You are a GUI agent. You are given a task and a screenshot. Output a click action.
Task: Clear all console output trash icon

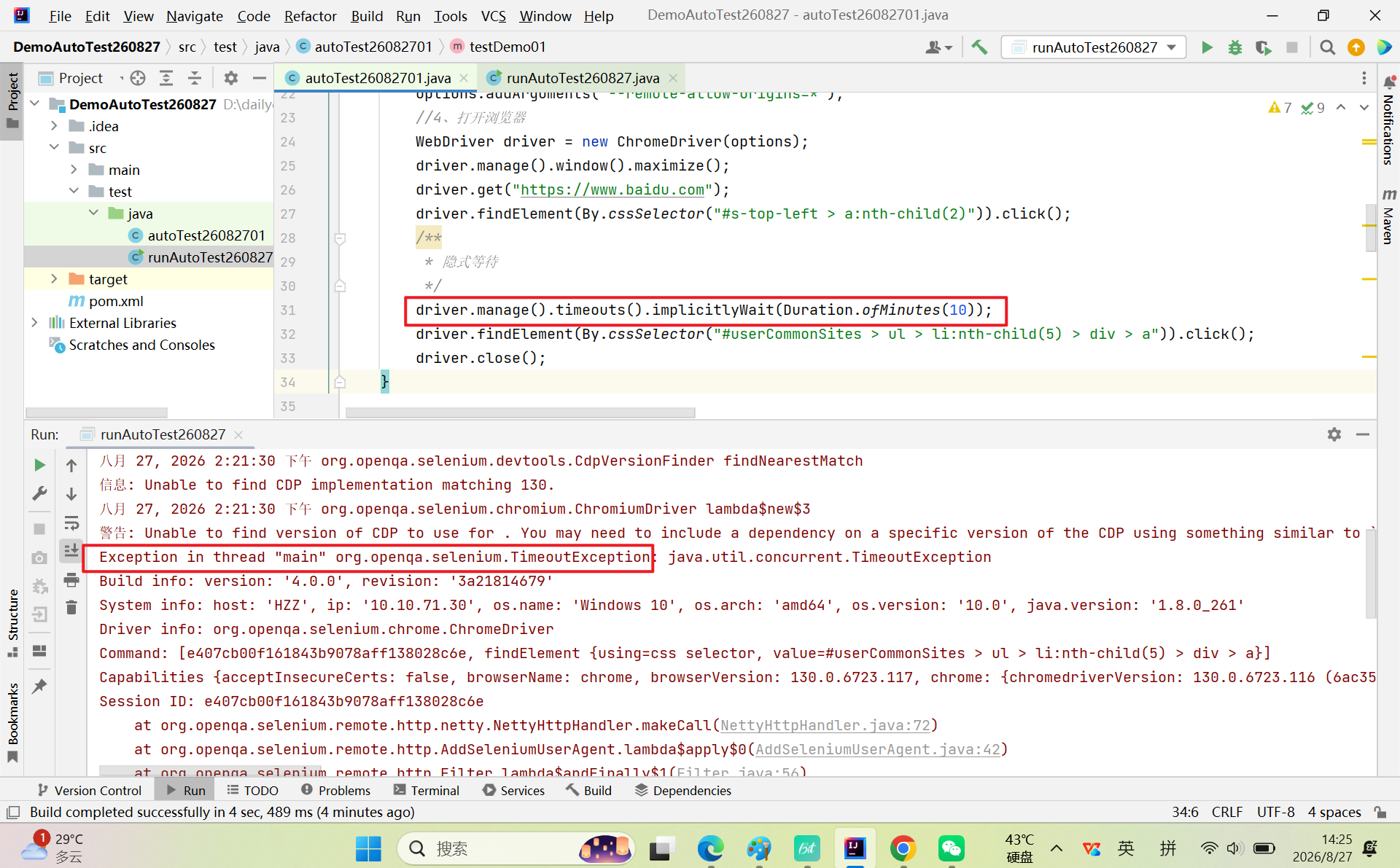pos(71,607)
